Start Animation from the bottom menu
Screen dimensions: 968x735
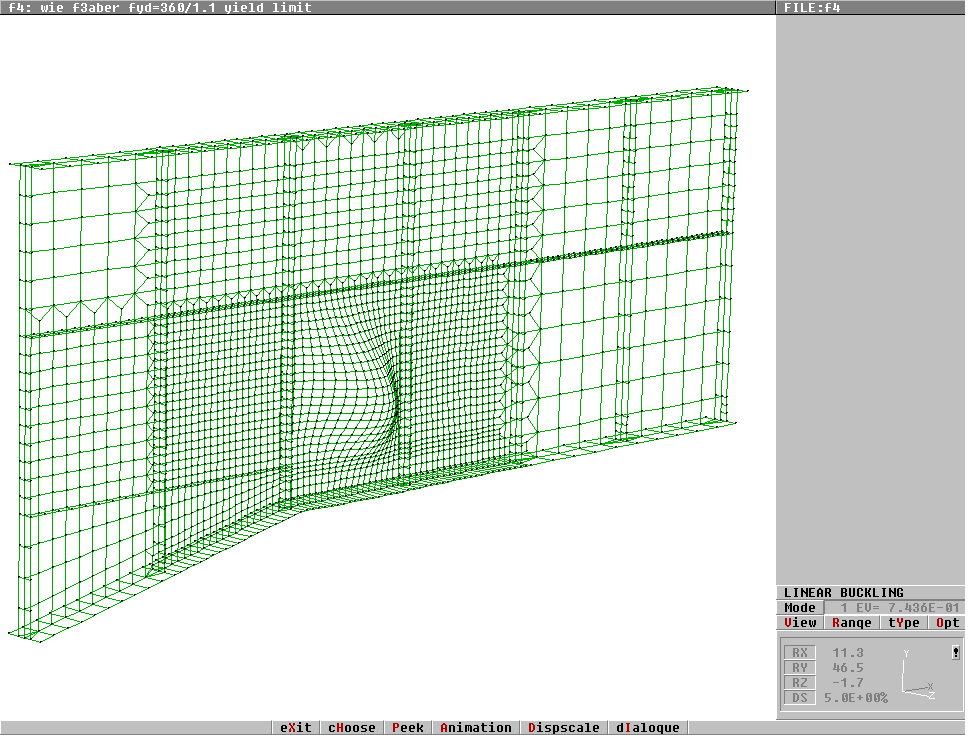(x=475, y=728)
